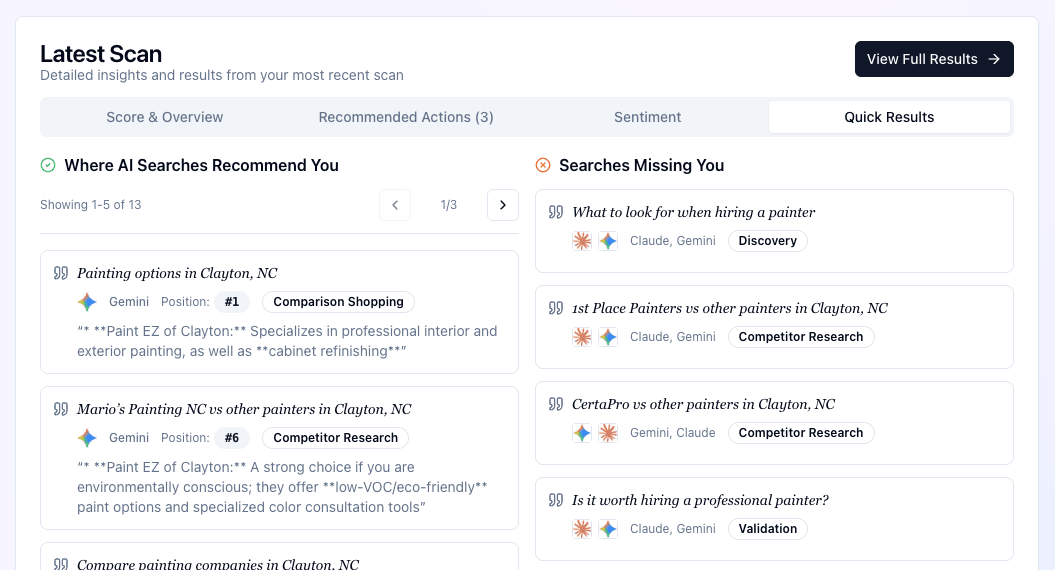Screen dimensions: 1055x570
Task: Click "Claude, Gemini" label on Discovery card
Action: [673, 241]
